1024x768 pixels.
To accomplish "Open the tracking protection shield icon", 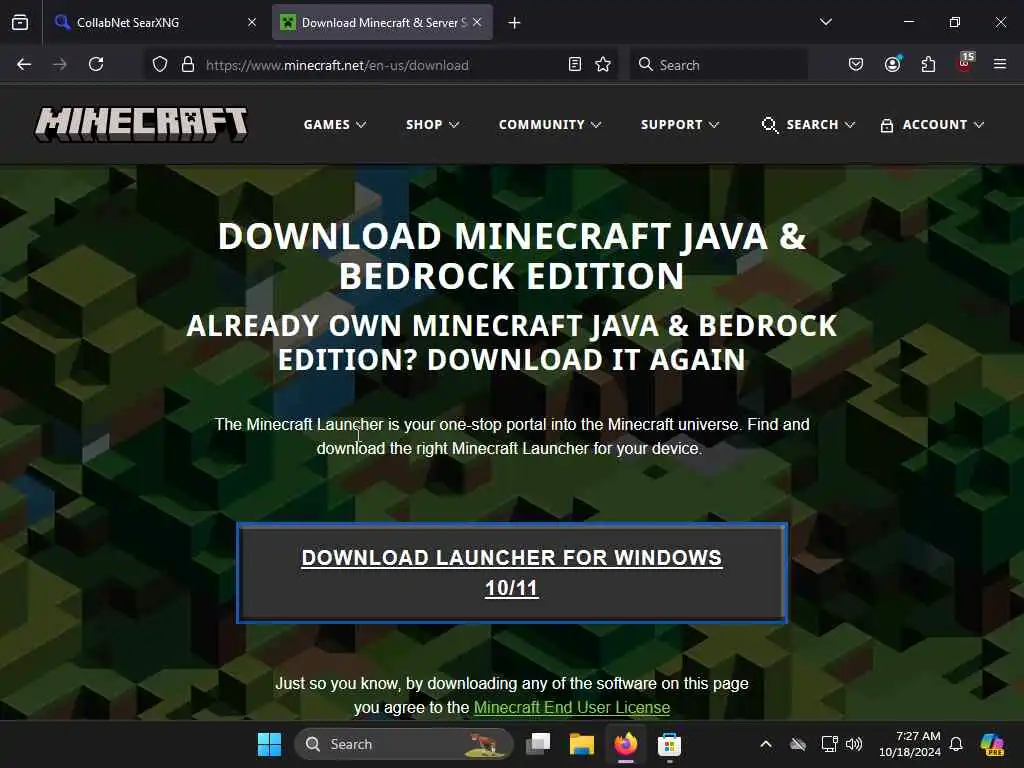I will (x=160, y=65).
